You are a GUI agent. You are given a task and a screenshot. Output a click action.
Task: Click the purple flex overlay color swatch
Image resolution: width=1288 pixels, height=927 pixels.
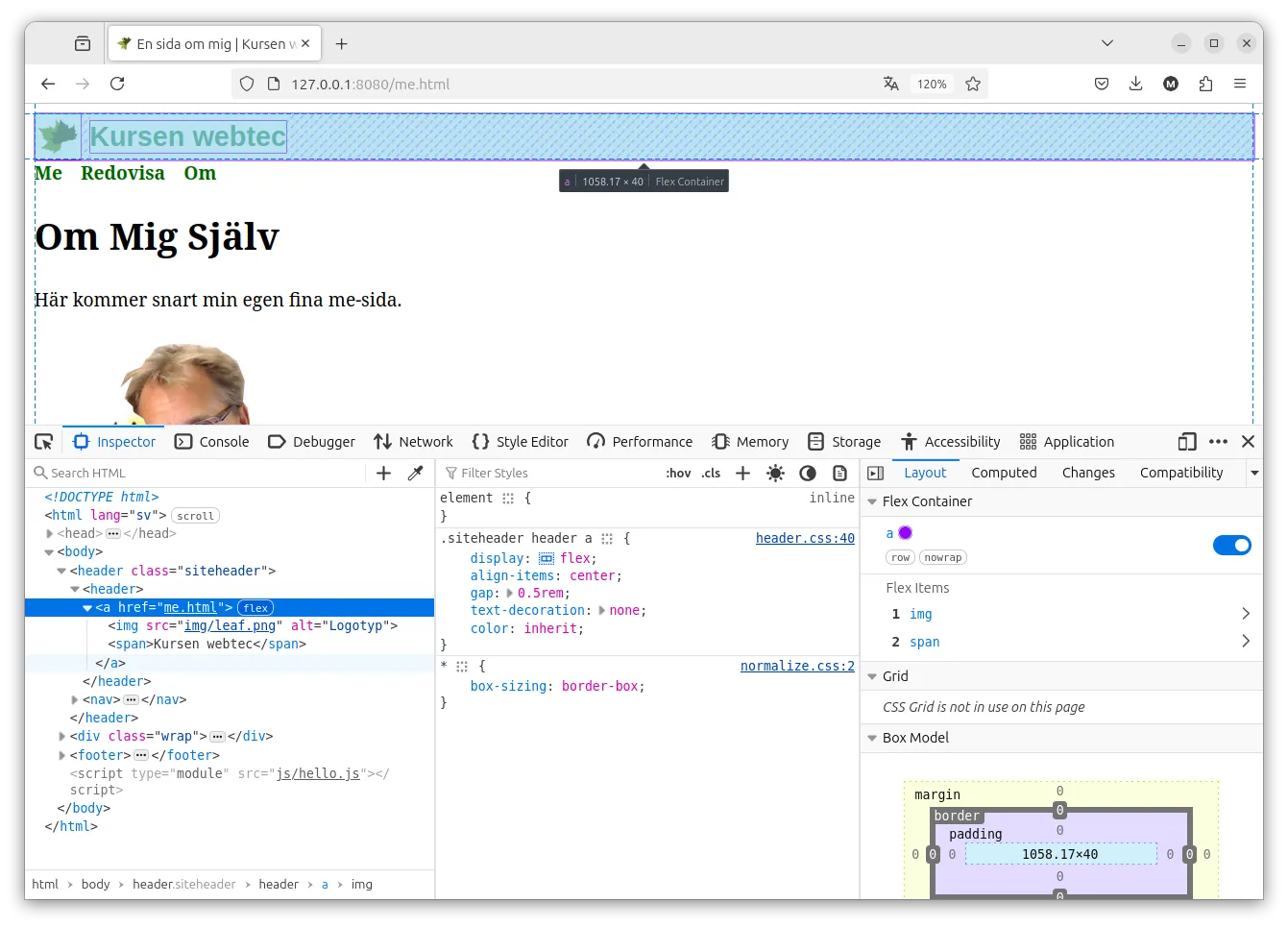(905, 533)
